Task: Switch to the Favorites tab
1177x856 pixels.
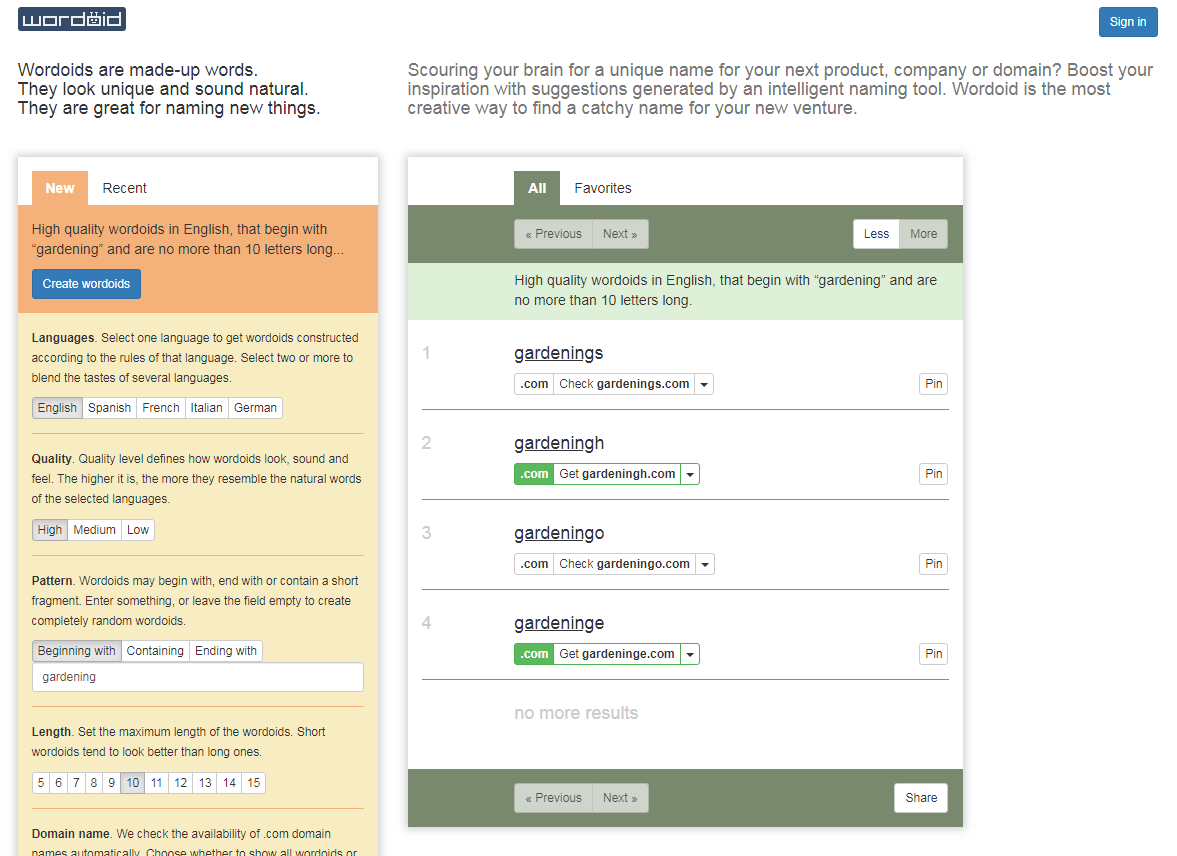Action: click(x=603, y=188)
